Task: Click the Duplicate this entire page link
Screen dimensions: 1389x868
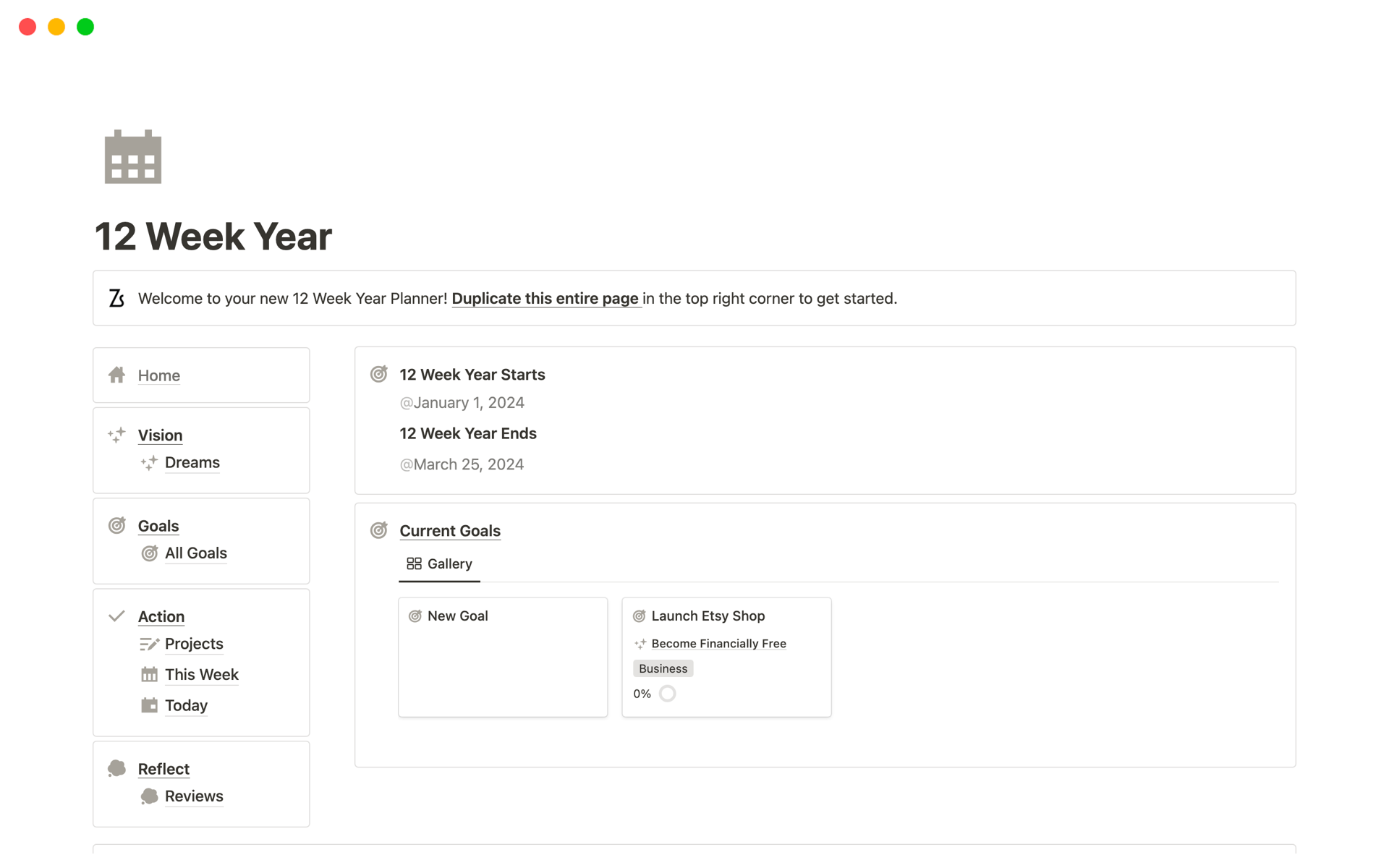Action: tap(545, 298)
